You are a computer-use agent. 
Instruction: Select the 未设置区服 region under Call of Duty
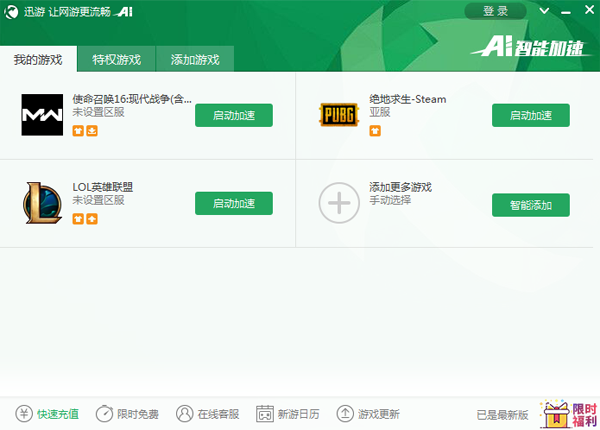(98, 113)
